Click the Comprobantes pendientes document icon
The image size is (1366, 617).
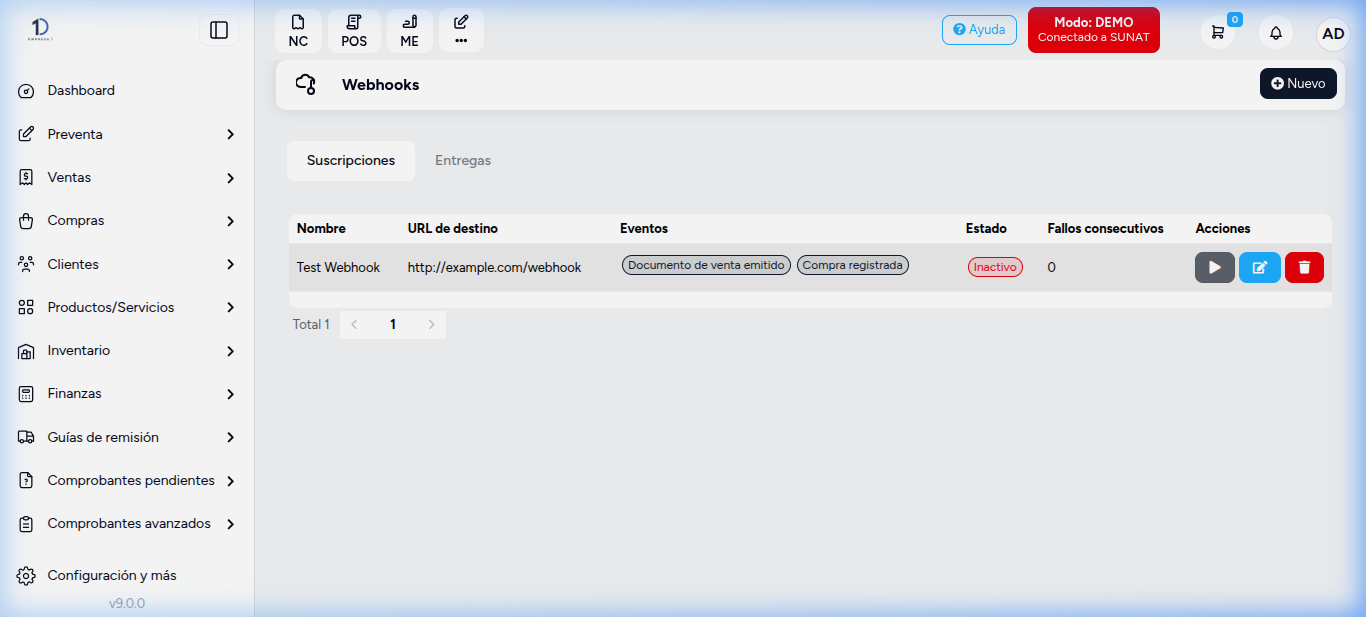27,481
